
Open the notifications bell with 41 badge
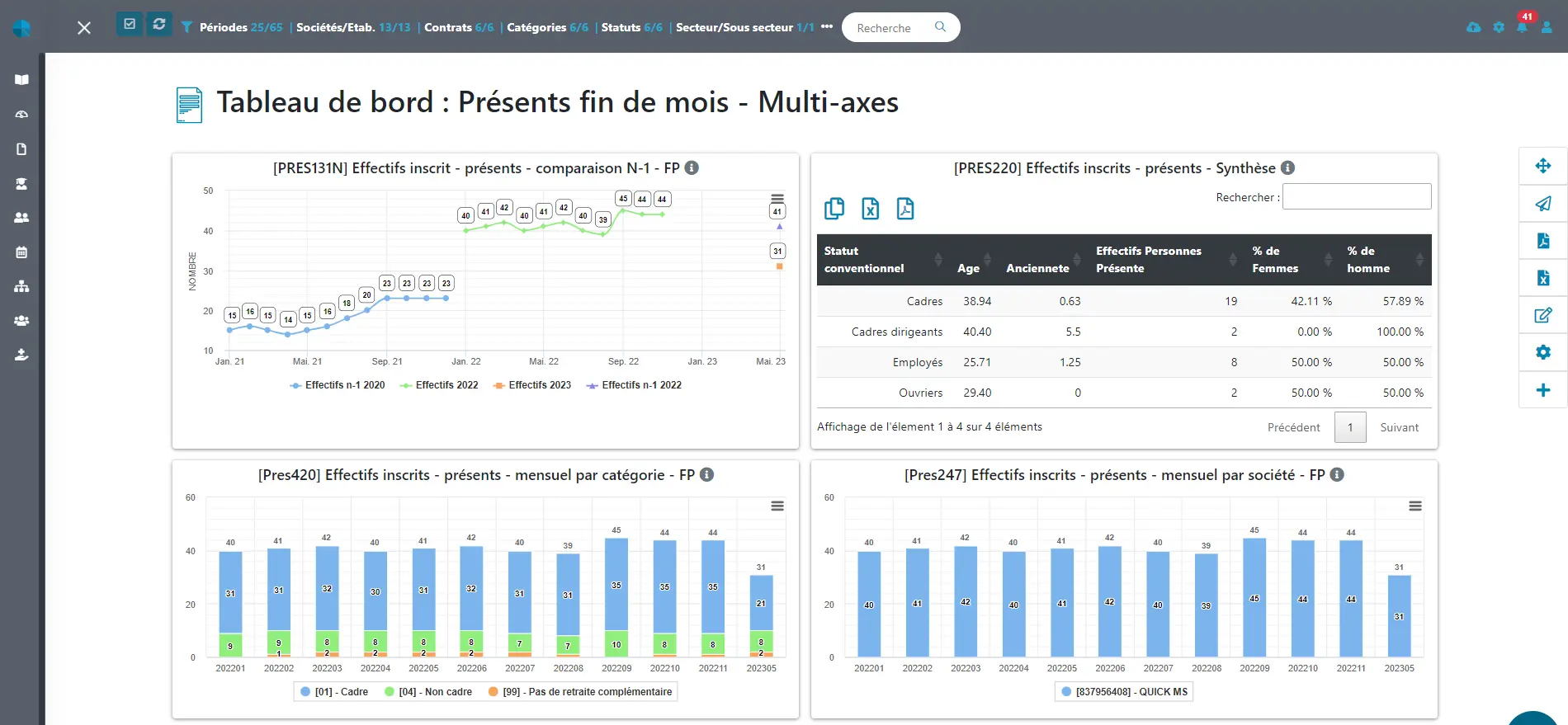click(1522, 27)
